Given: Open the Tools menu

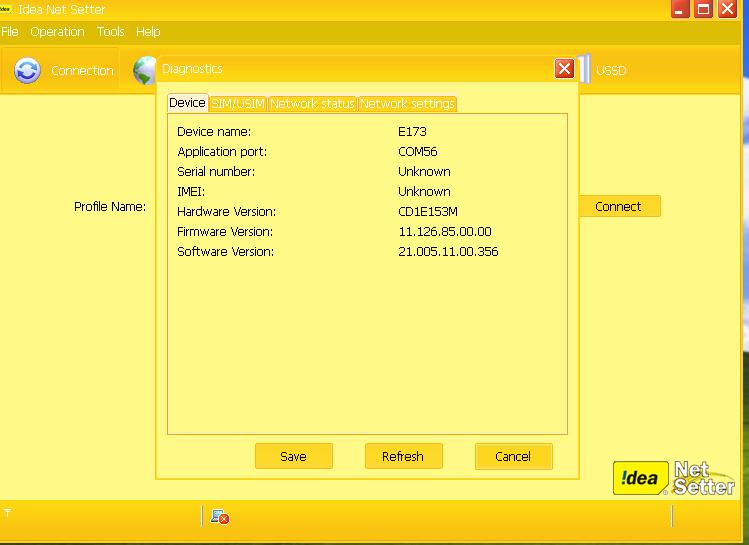Looking at the screenshot, I should coord(111,32).
